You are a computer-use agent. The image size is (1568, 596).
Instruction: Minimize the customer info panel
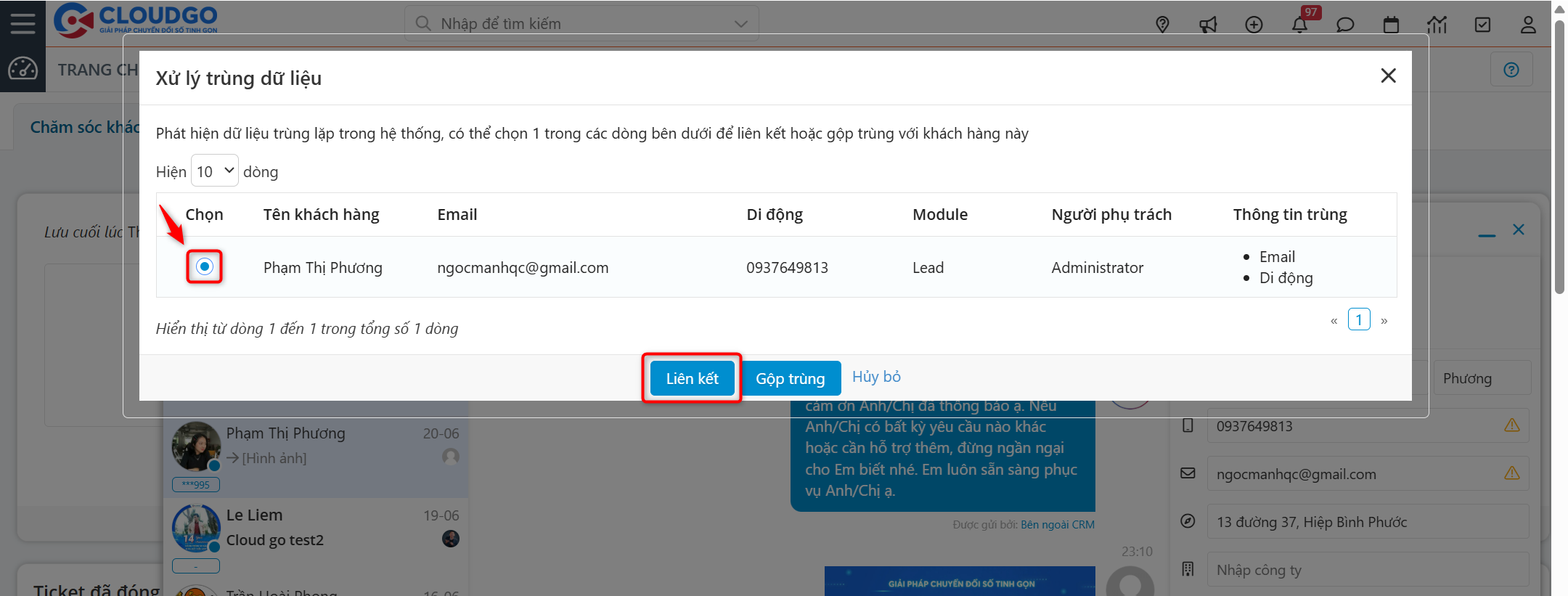coord(1487,234)
